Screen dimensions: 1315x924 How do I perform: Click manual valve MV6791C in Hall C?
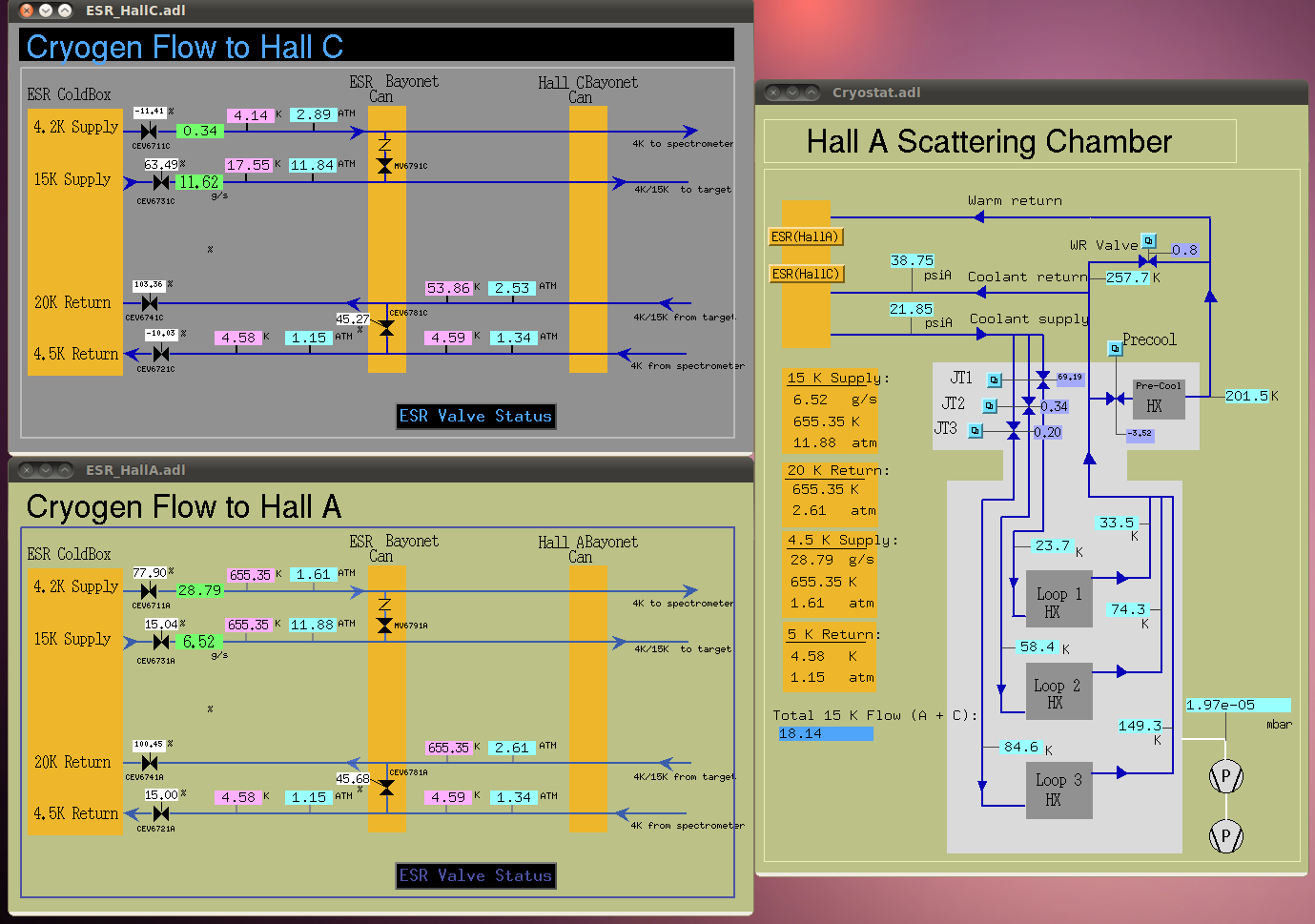pyautogui.click(x=385, y=165)
